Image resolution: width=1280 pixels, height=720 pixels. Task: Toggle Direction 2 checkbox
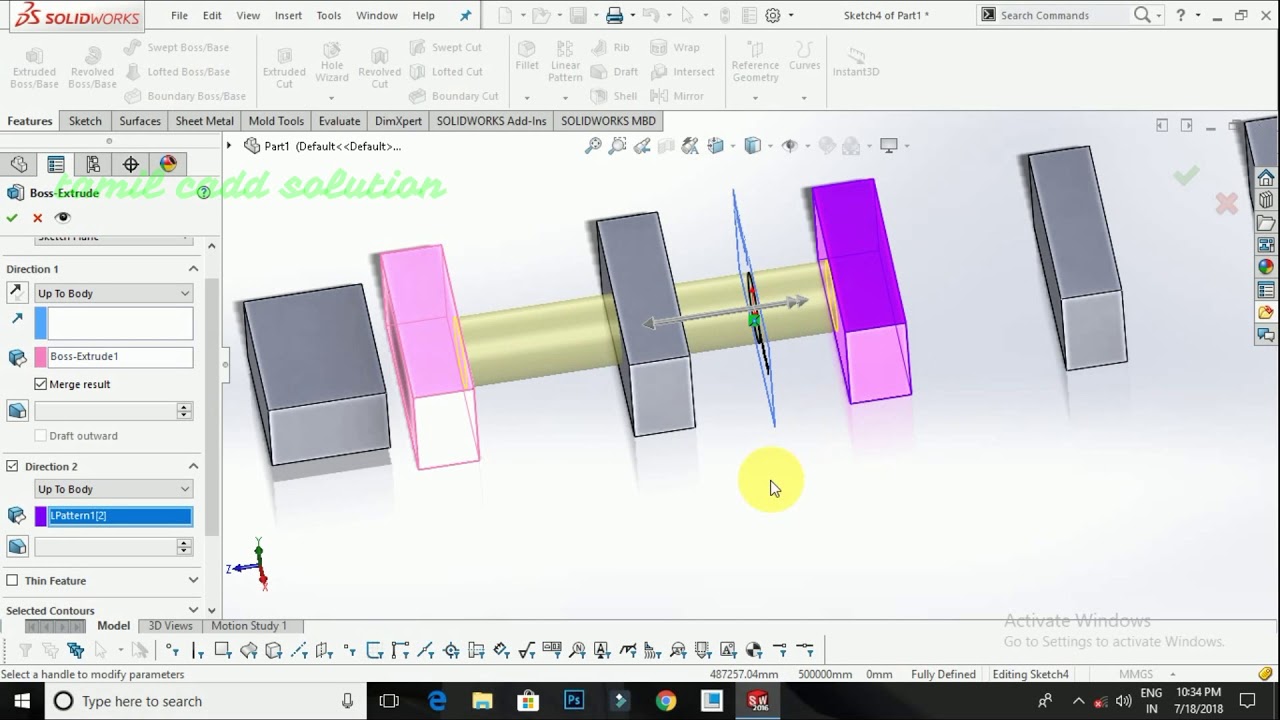click(12, 466)
